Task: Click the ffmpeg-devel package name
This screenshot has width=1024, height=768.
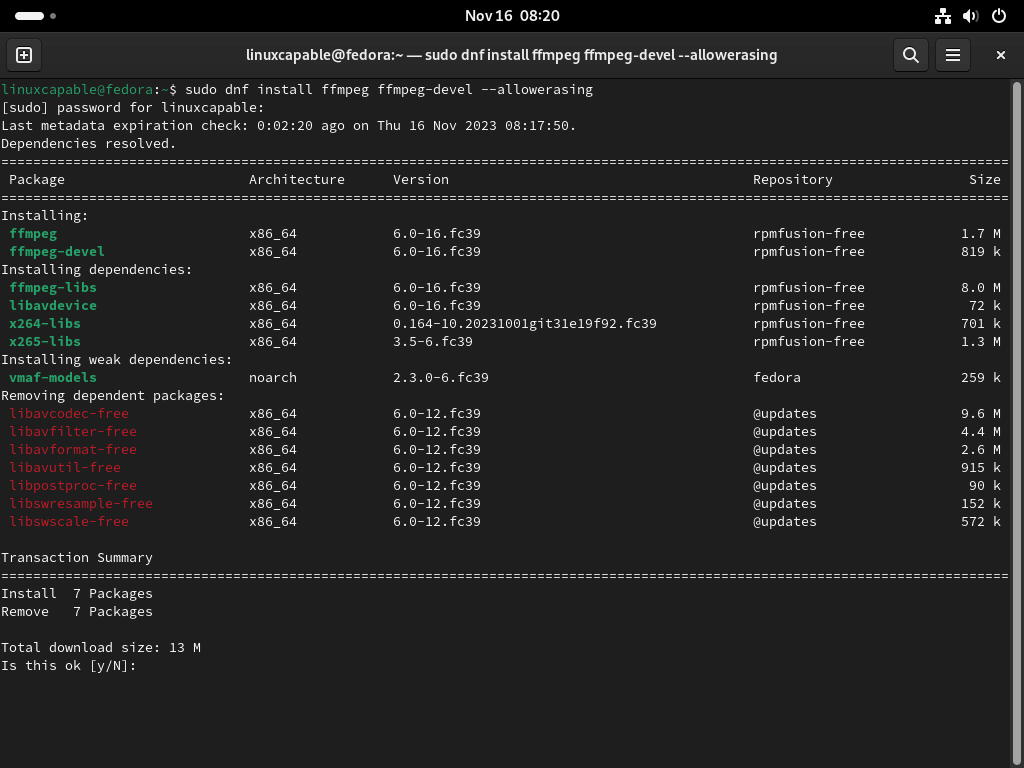Action: [x=53, y=251]
